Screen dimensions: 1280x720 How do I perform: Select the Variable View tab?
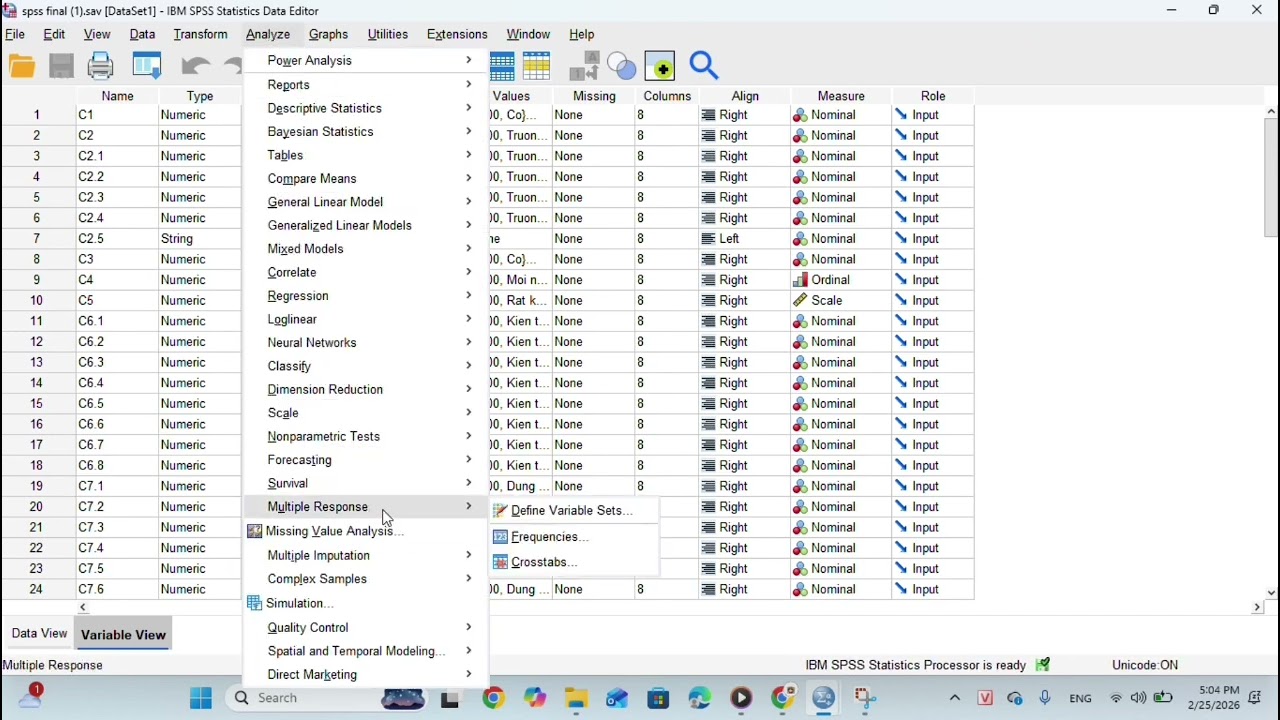(123, 635)
